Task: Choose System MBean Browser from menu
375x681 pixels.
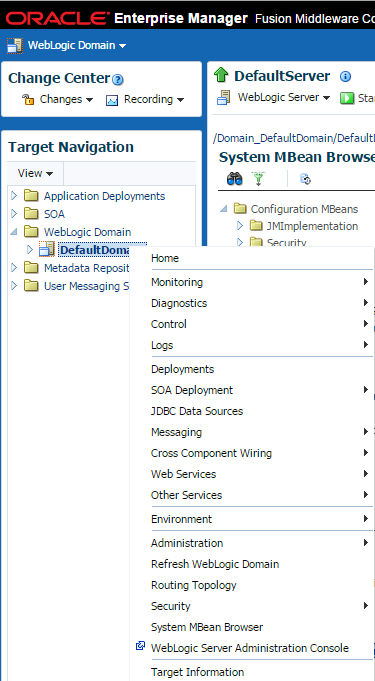Action: pyautogui.click(x=207, y=627)
